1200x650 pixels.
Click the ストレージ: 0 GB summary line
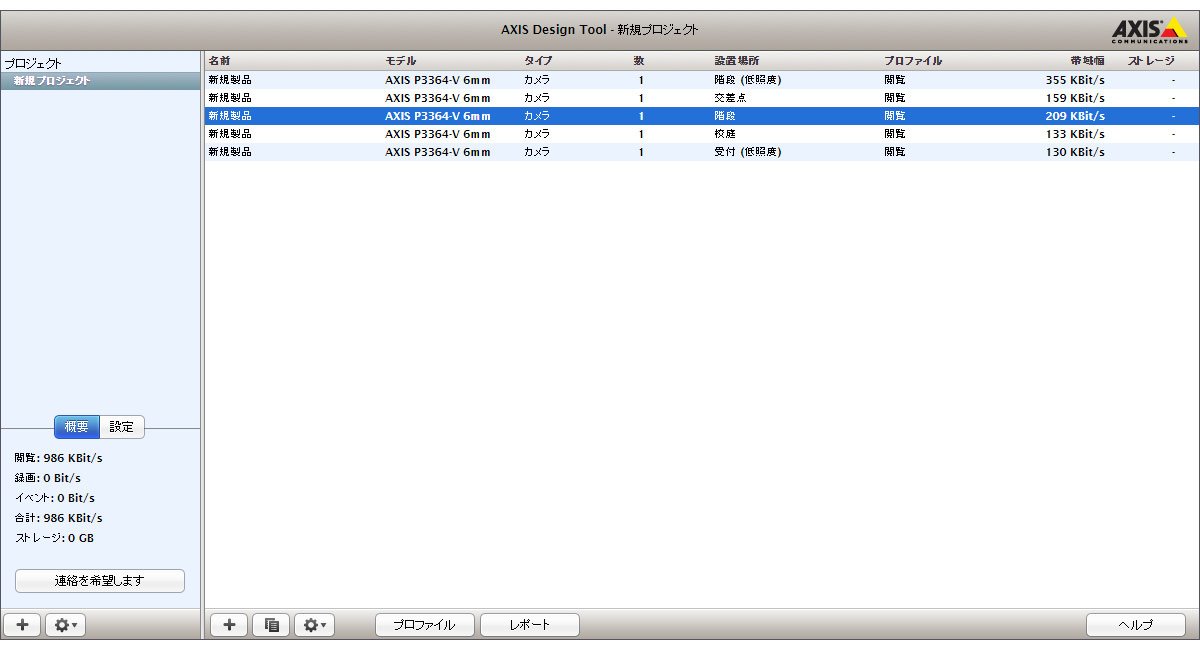pyautogui.click(x=54, y=538)
